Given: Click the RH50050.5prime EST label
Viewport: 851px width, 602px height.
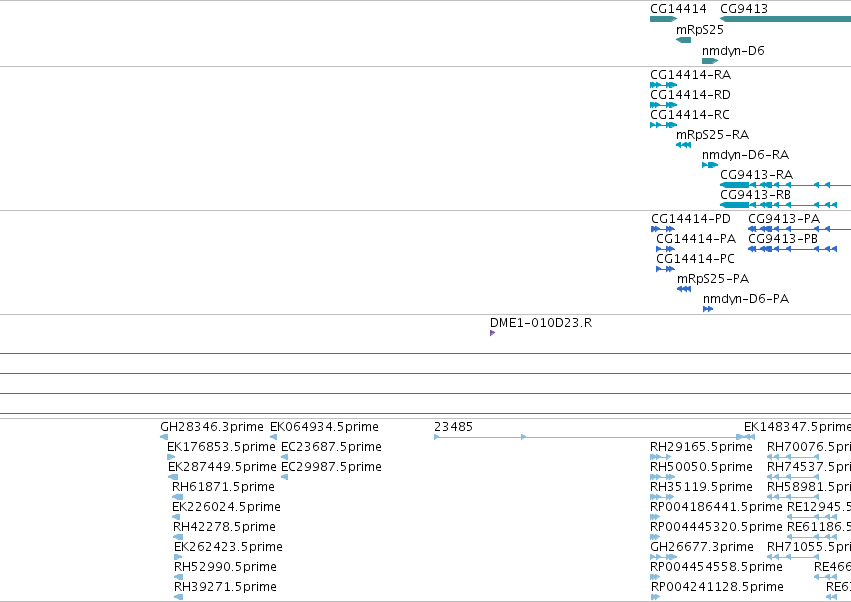Looking at the screenshot, I should pos(702,467).
